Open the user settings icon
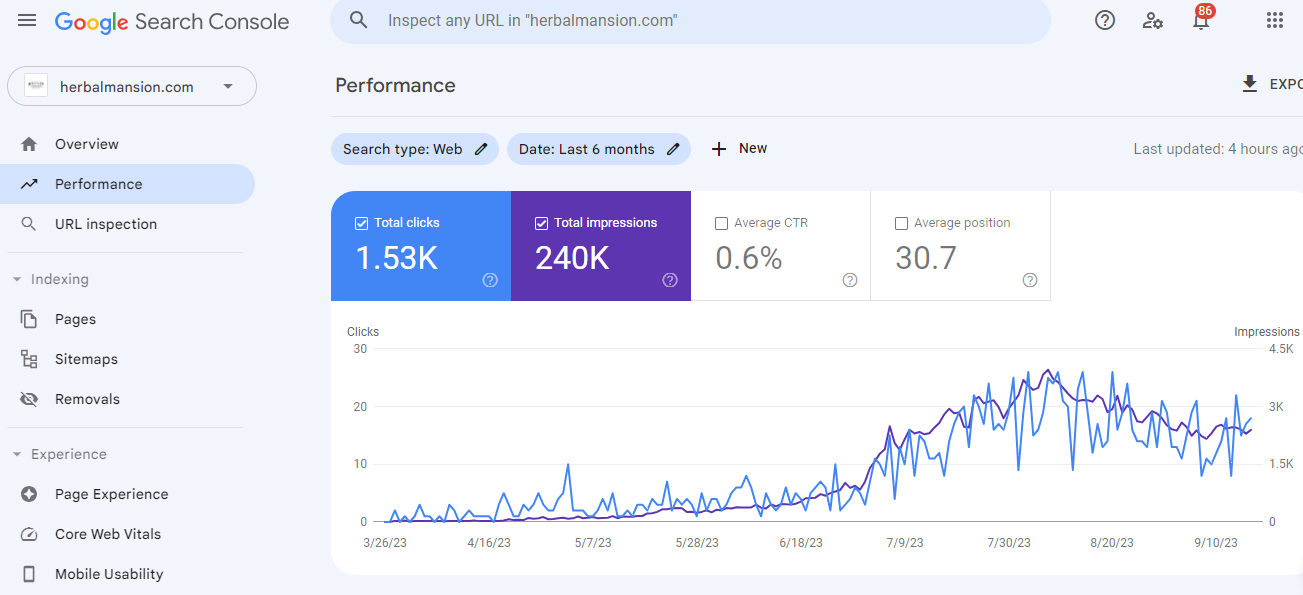 click(1153, 20)
